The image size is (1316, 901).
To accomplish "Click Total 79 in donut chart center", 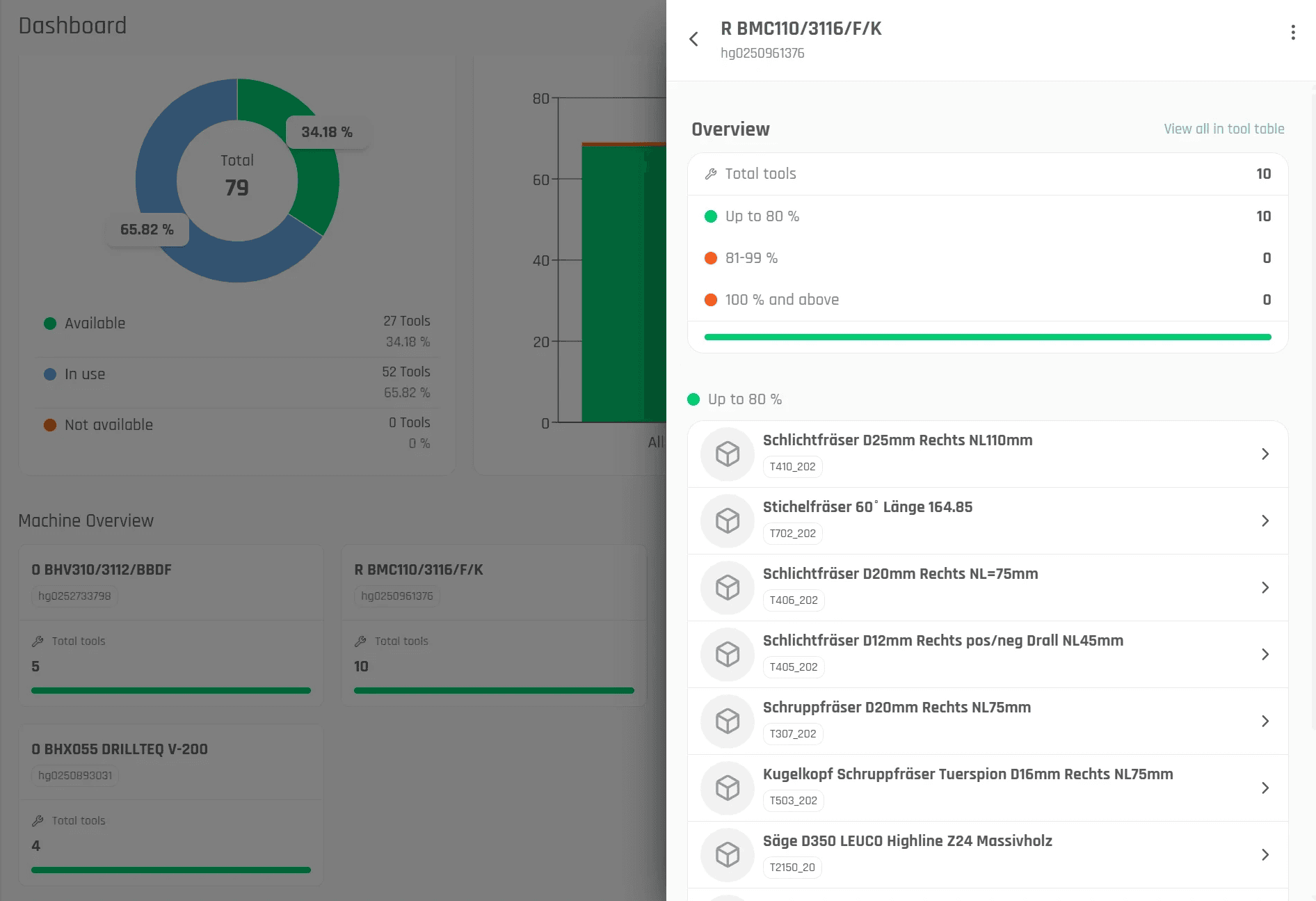I will [237, 176].
